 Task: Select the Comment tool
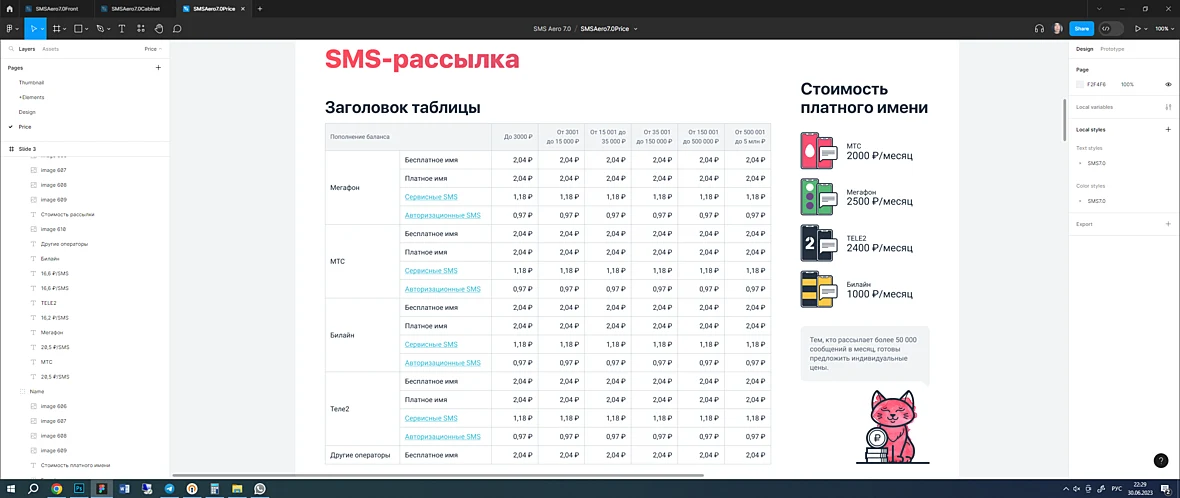click(178, 29)
